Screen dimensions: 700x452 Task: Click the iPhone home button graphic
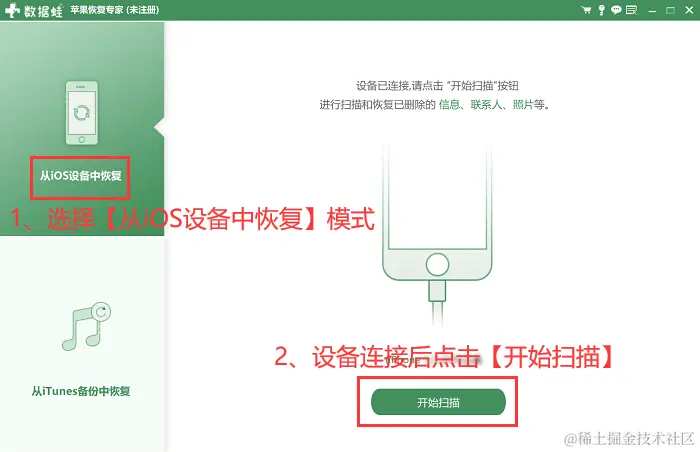437,264
